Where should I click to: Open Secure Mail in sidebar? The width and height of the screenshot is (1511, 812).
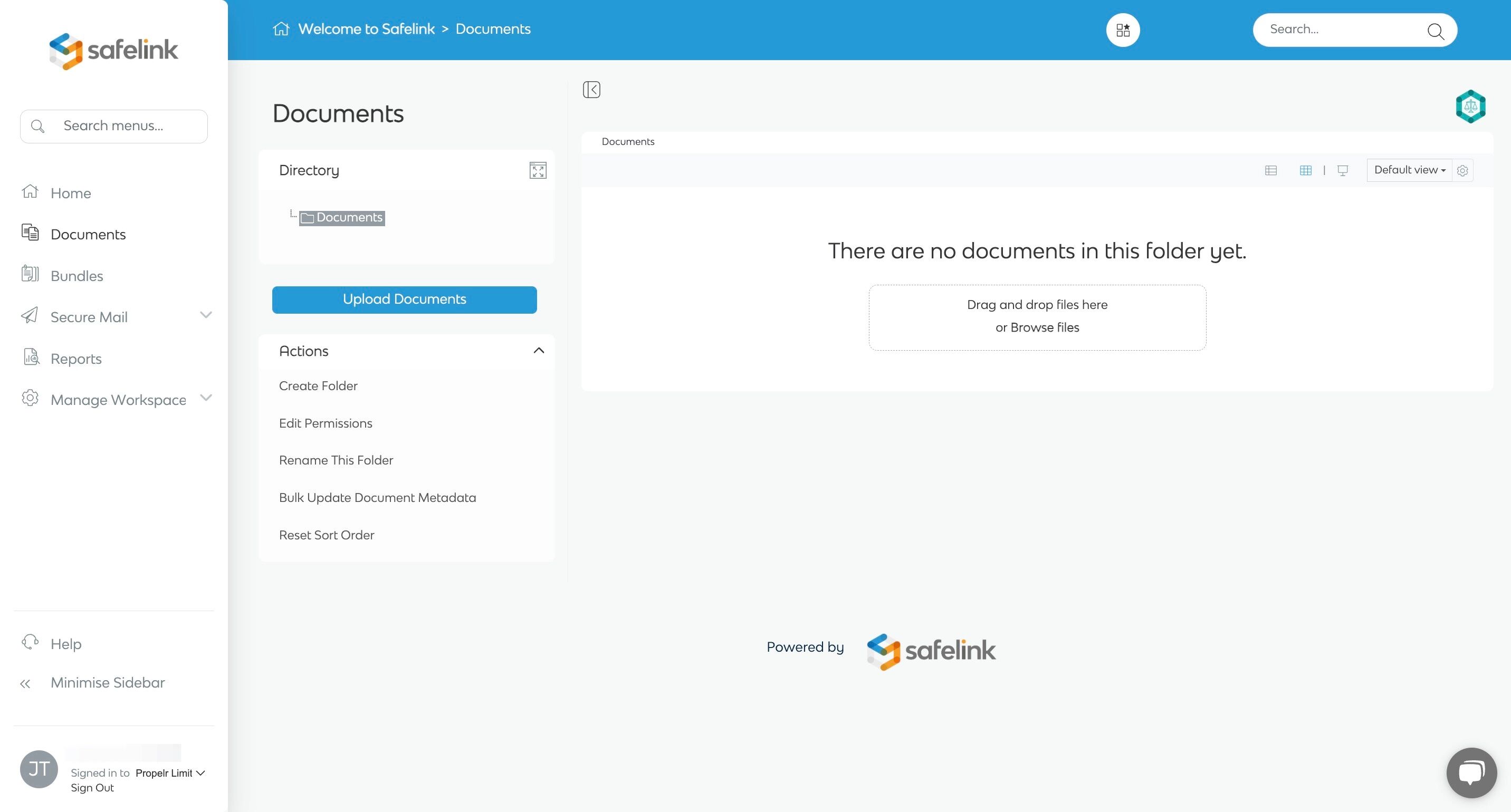[x=89, y=317]
